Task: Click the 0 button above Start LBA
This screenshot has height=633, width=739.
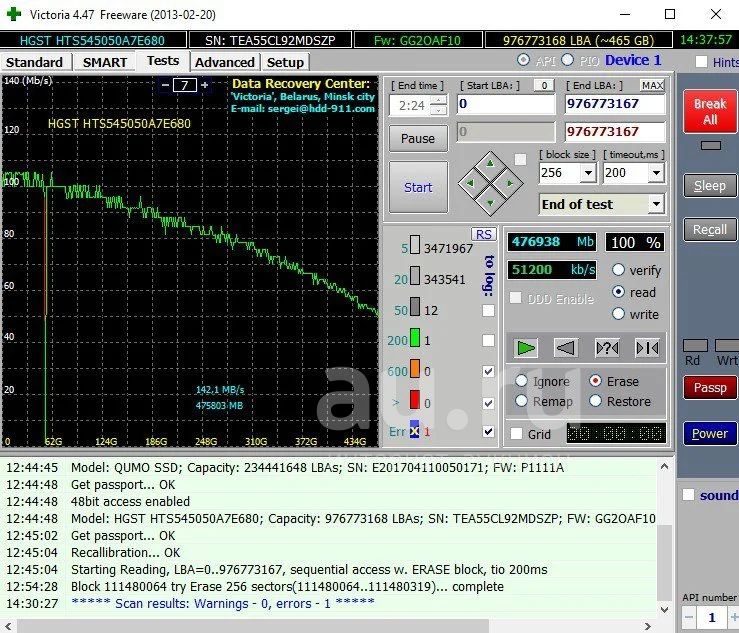Action: point(544,85)
